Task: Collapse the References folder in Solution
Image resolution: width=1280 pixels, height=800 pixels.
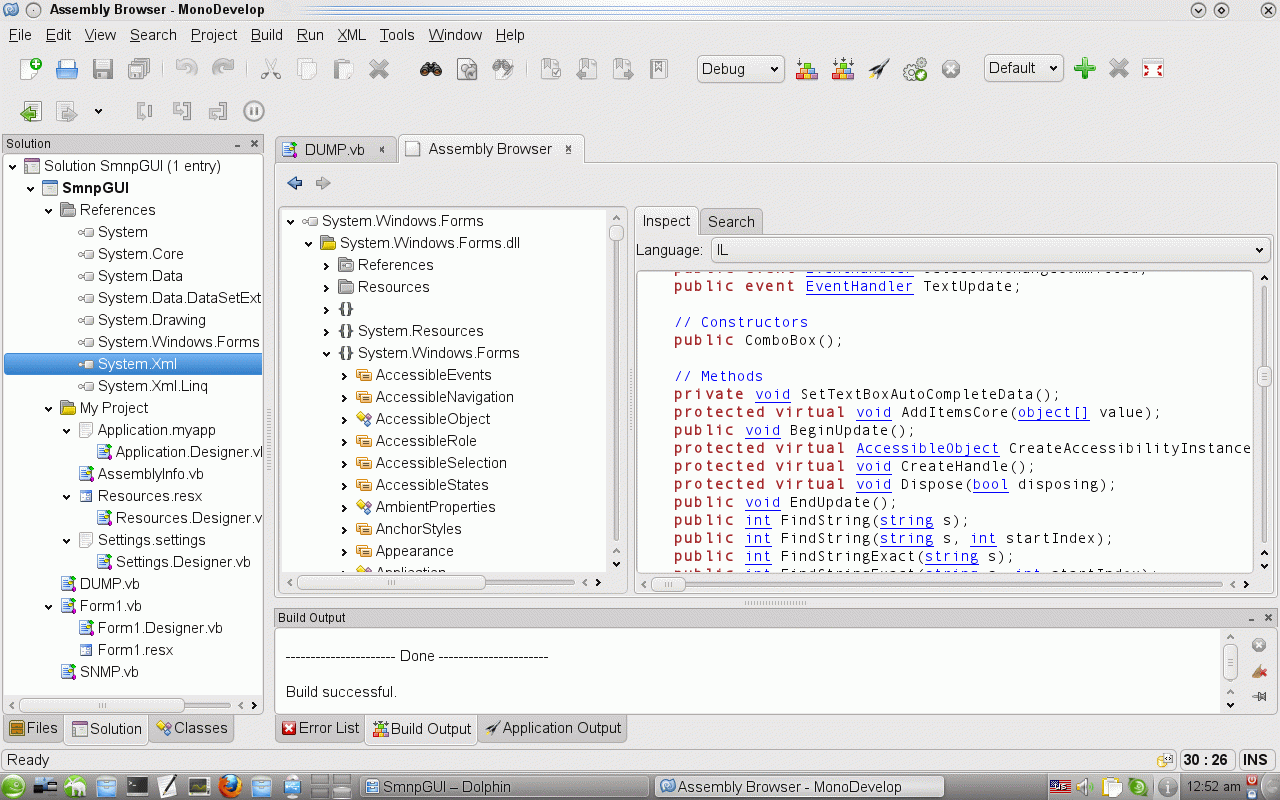Action: pyautogui.click(x=49, y=210)
